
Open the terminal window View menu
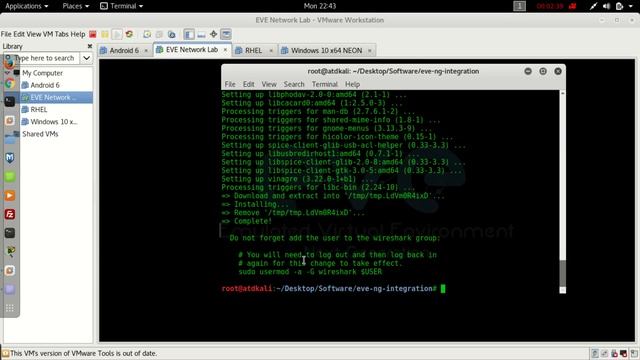click(269, 84)
